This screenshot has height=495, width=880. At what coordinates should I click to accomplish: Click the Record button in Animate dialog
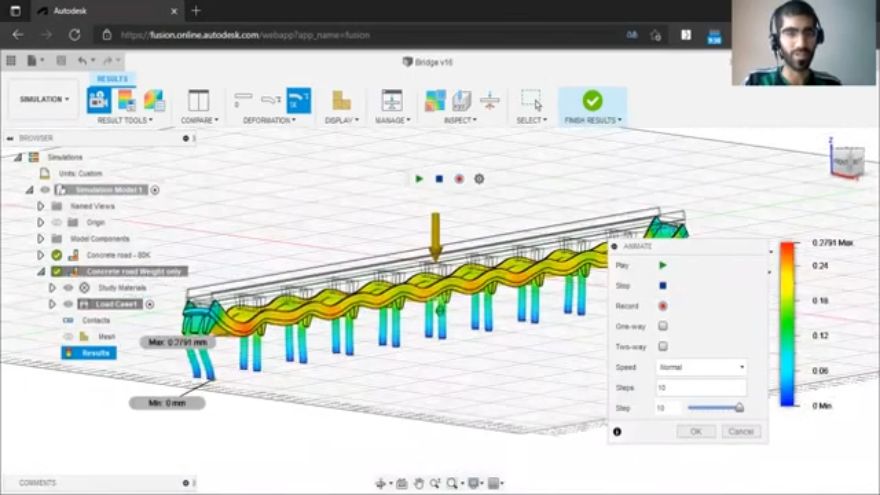[663, 306]
